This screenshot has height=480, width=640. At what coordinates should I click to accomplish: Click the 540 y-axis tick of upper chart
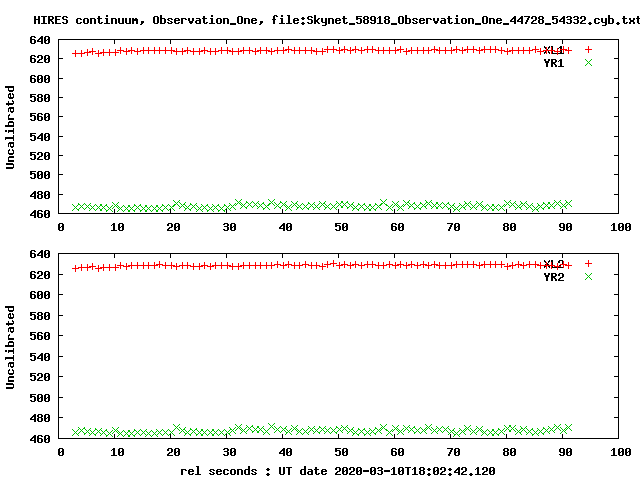point(40,137)
